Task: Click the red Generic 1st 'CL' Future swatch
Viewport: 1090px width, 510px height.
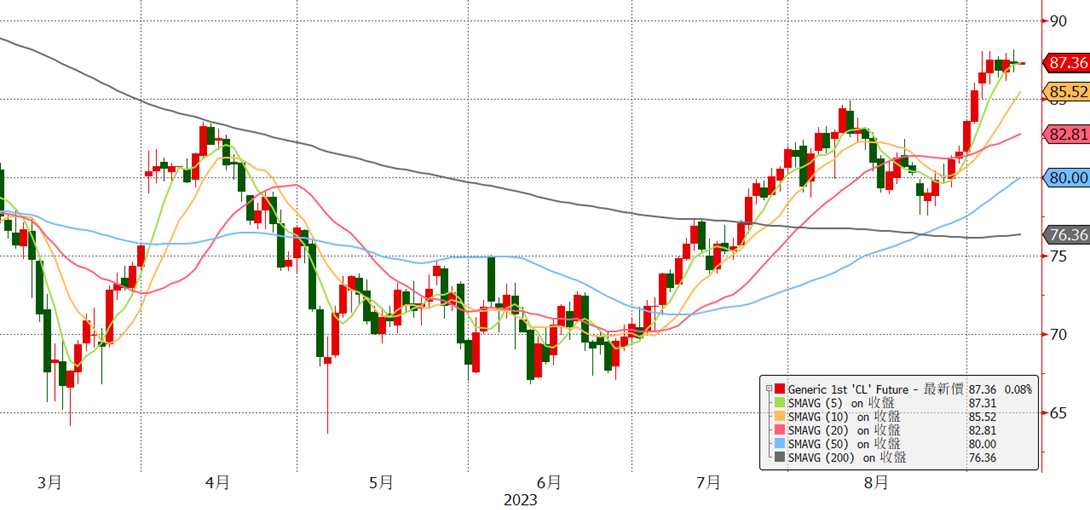Action: (779, 389)
